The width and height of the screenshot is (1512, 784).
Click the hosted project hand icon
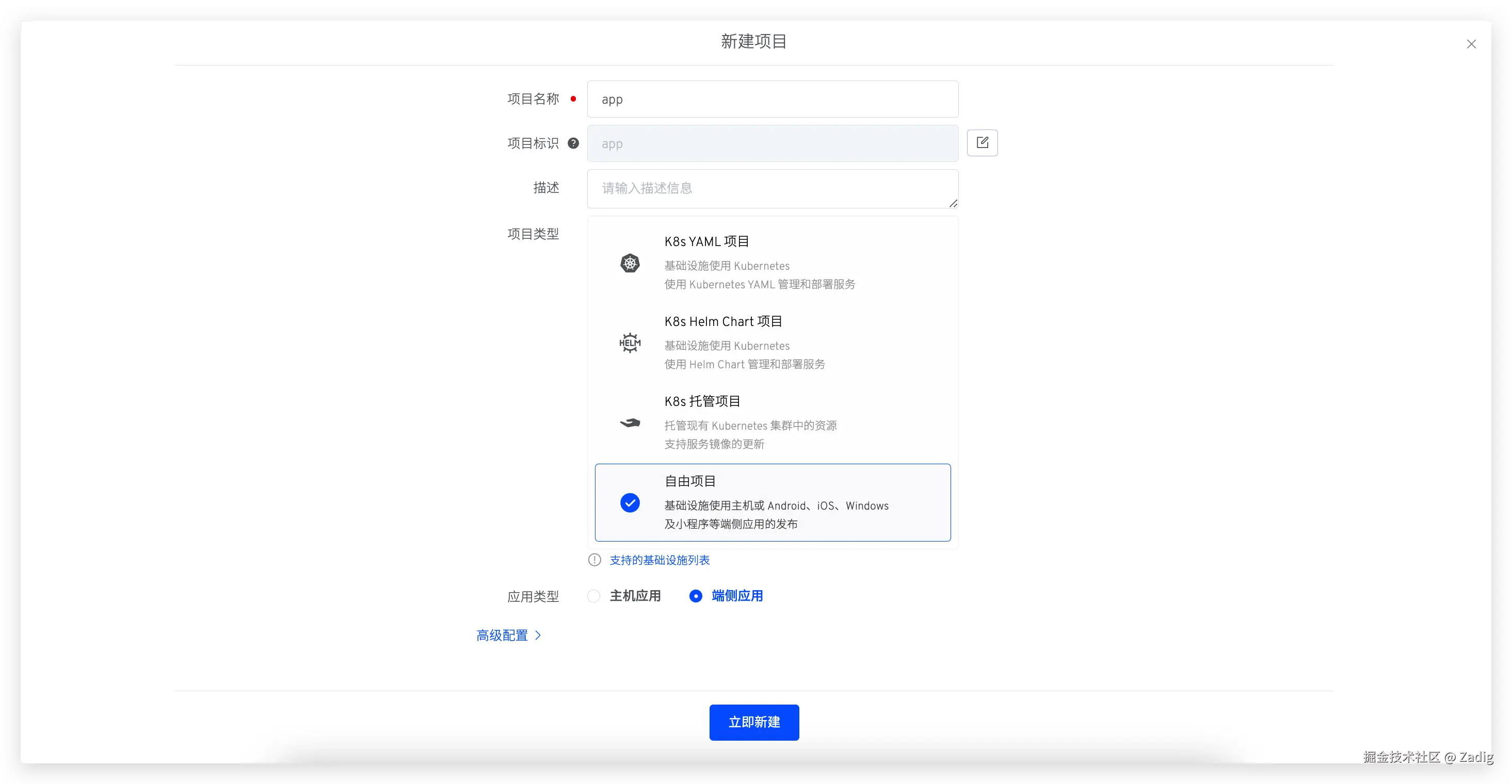point(630,422)
